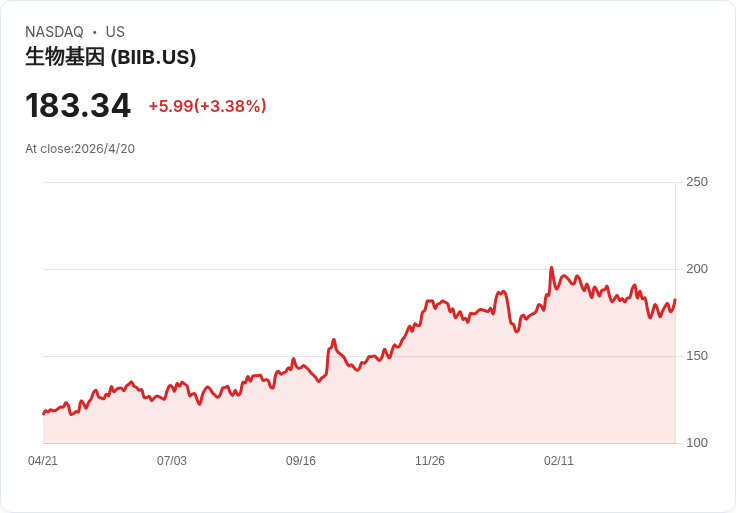
Task: Click the chart's highest peak near 200
Action: (552, 268)
